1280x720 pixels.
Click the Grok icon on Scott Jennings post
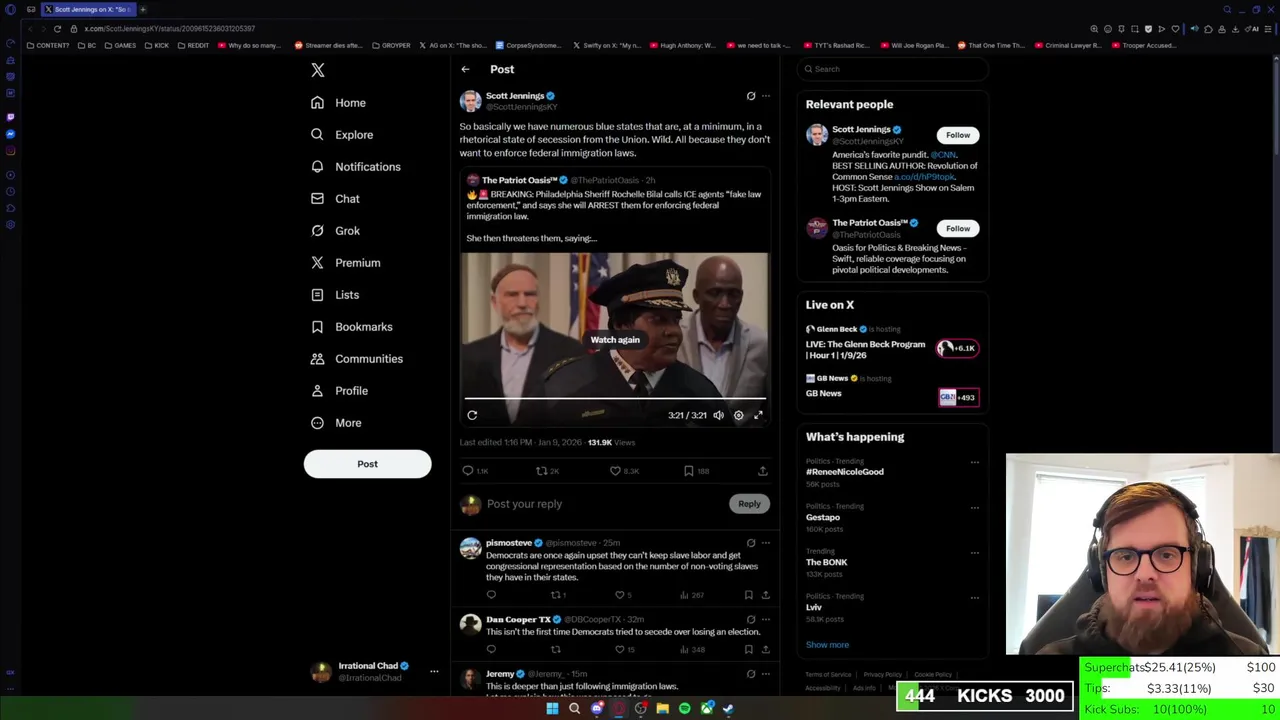pos(751,96)
